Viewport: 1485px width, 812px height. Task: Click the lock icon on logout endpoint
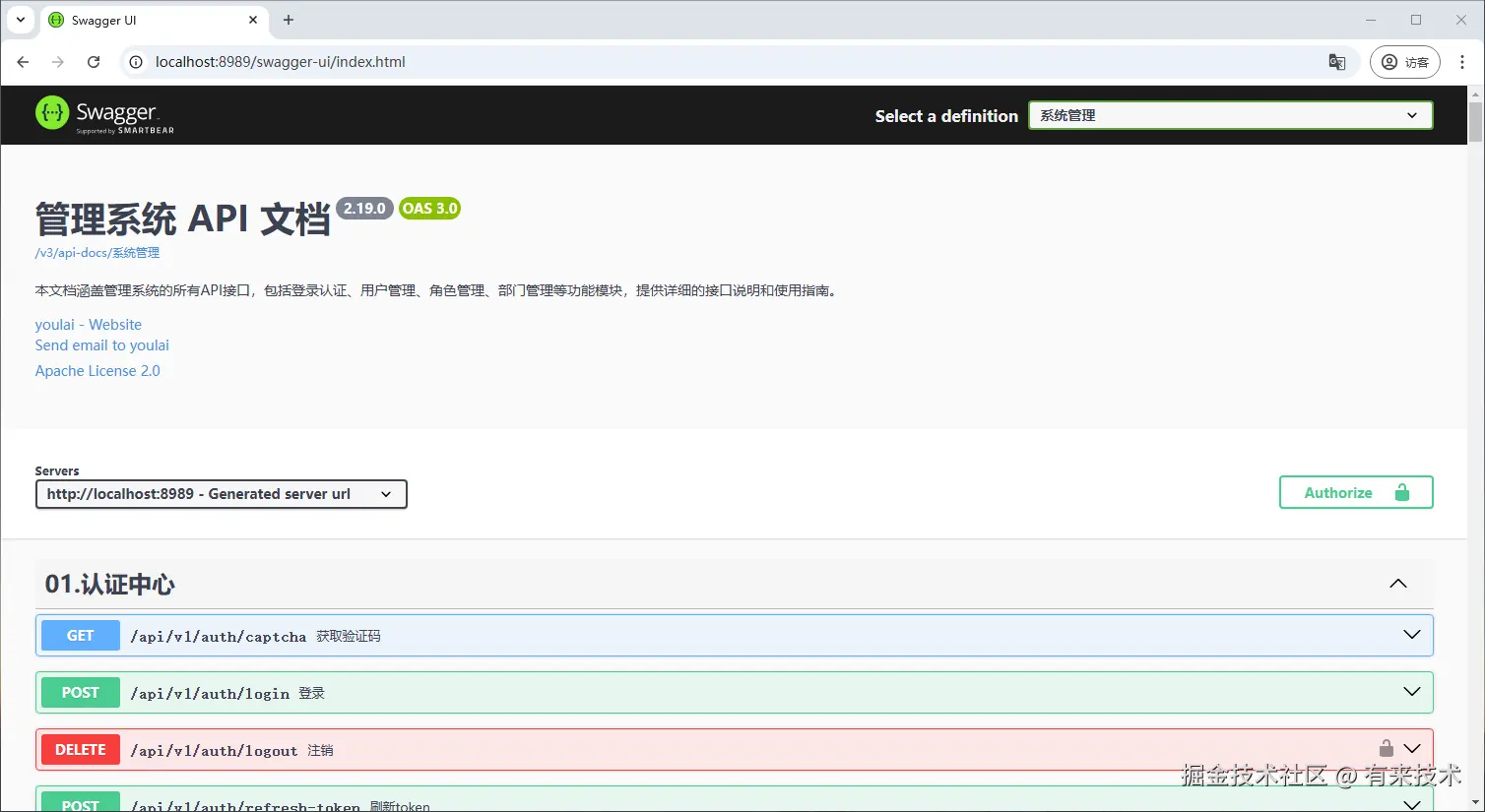[1386, 748]
